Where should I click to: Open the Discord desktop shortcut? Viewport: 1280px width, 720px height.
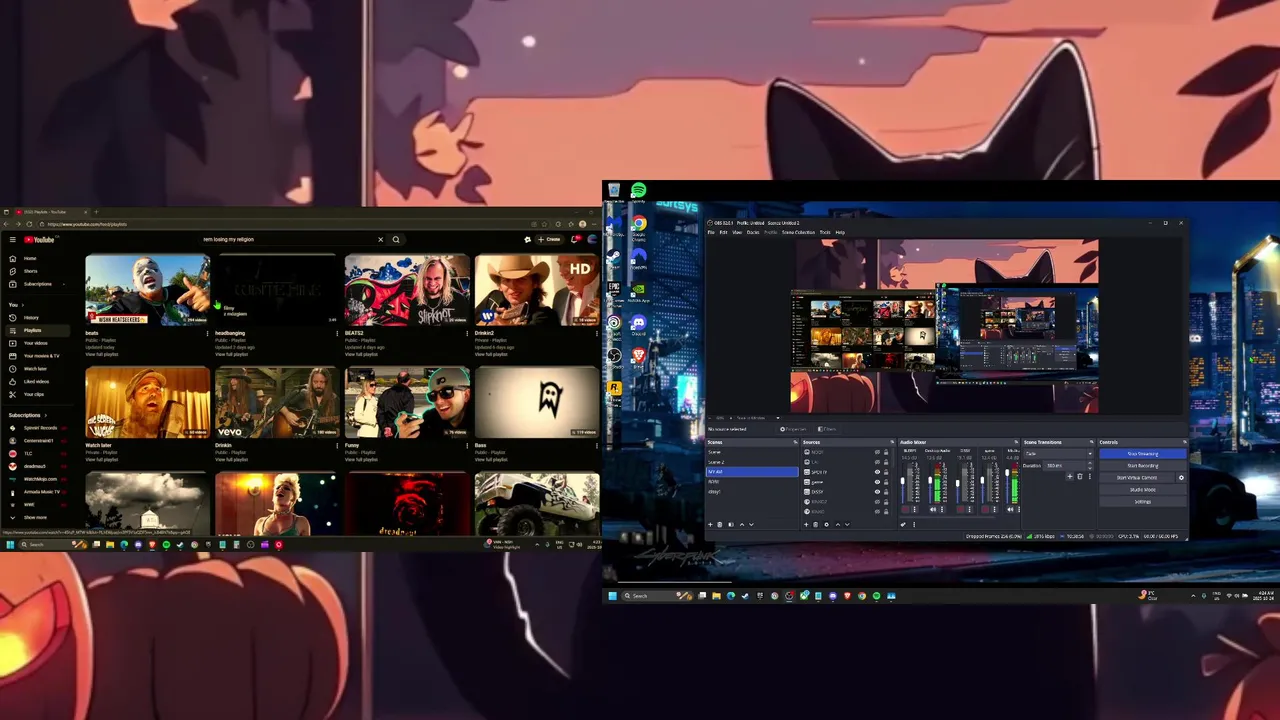tap(639, 325)
